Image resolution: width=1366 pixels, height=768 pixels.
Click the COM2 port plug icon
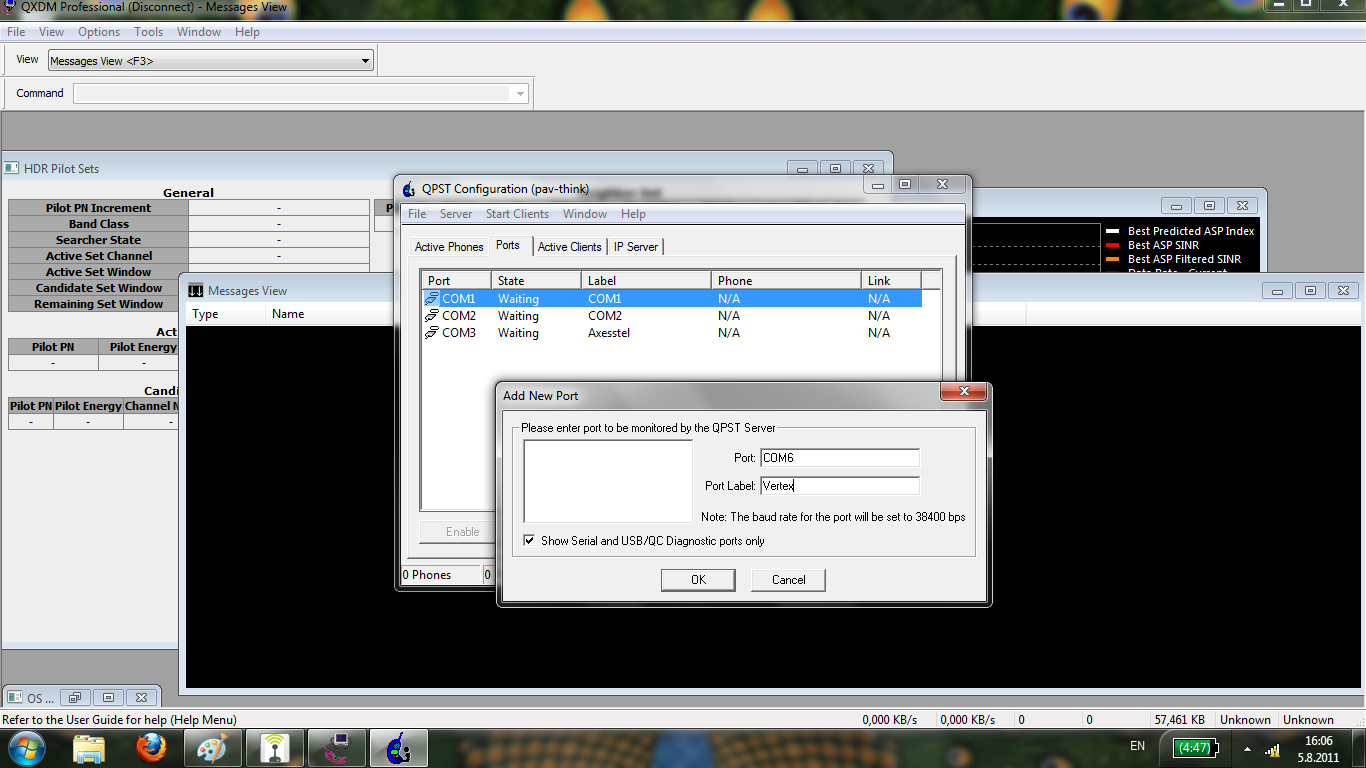[x=432, y=316]
